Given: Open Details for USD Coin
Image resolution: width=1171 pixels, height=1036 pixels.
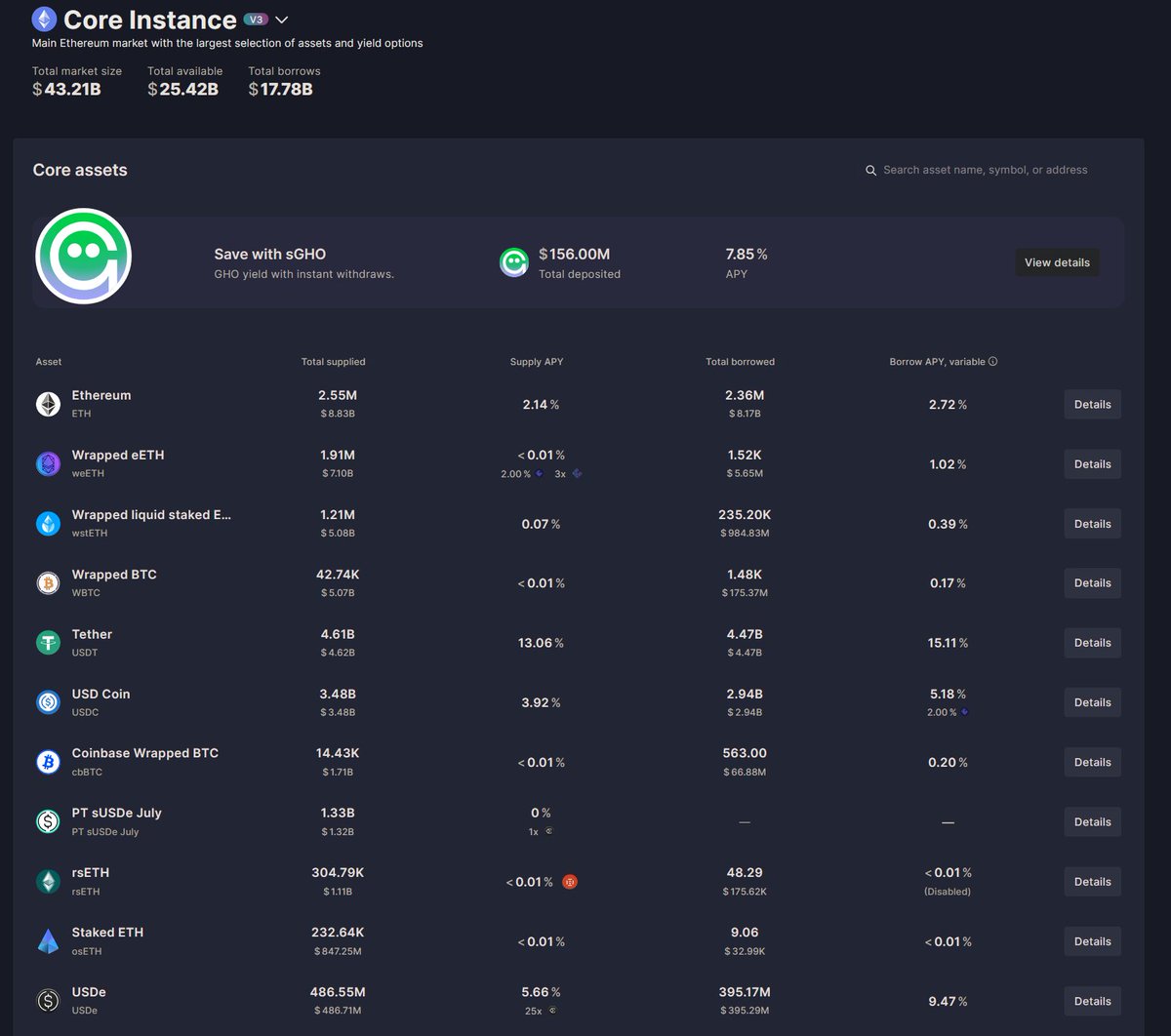Looking at the screenshot, I should coord(1092,702).
